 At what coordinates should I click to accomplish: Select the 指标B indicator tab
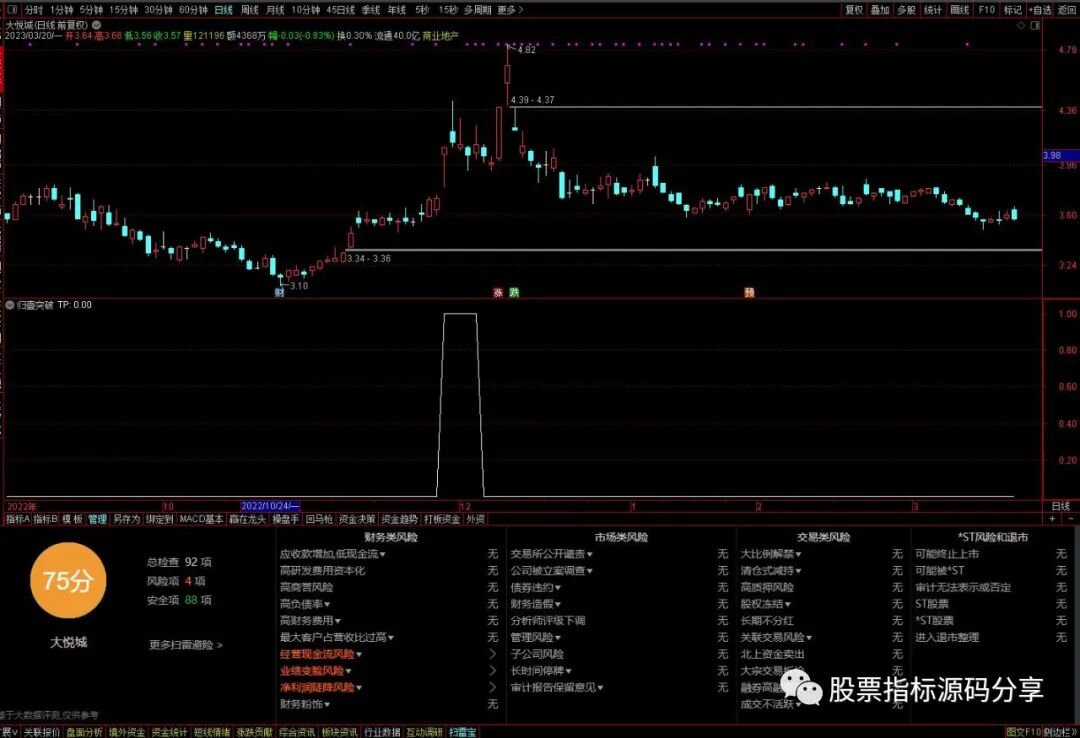(x=45, y=519)
